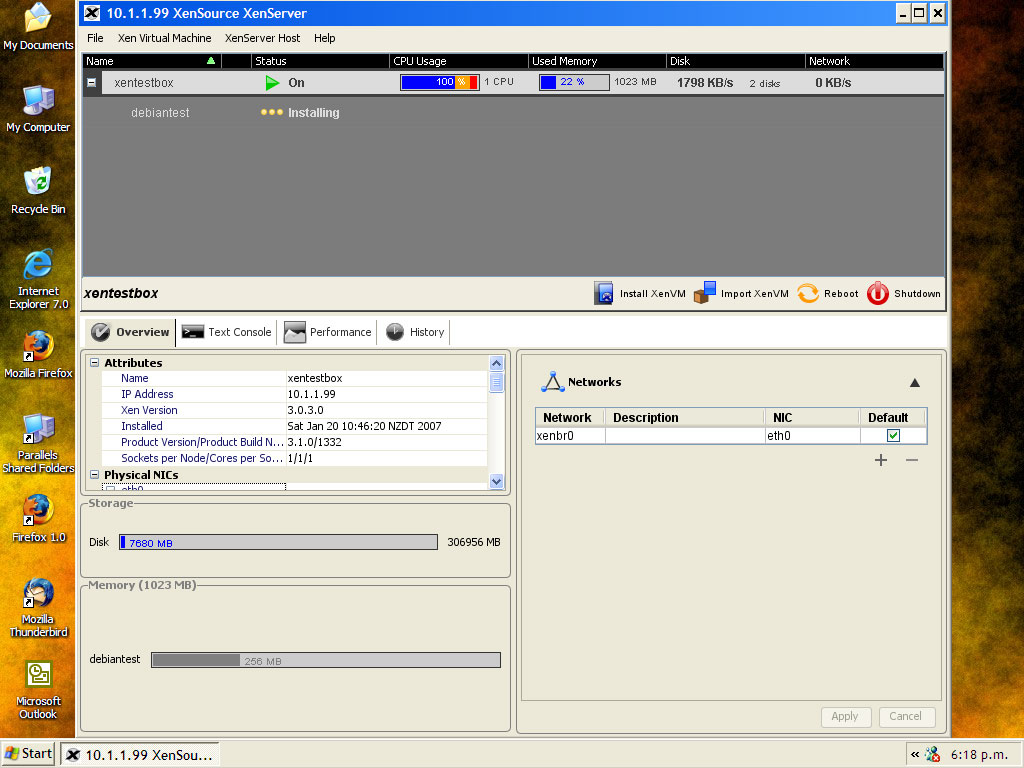Sort by the Name column header
Viewport: 1024px width, 768px height.
[x=152, y=61]
